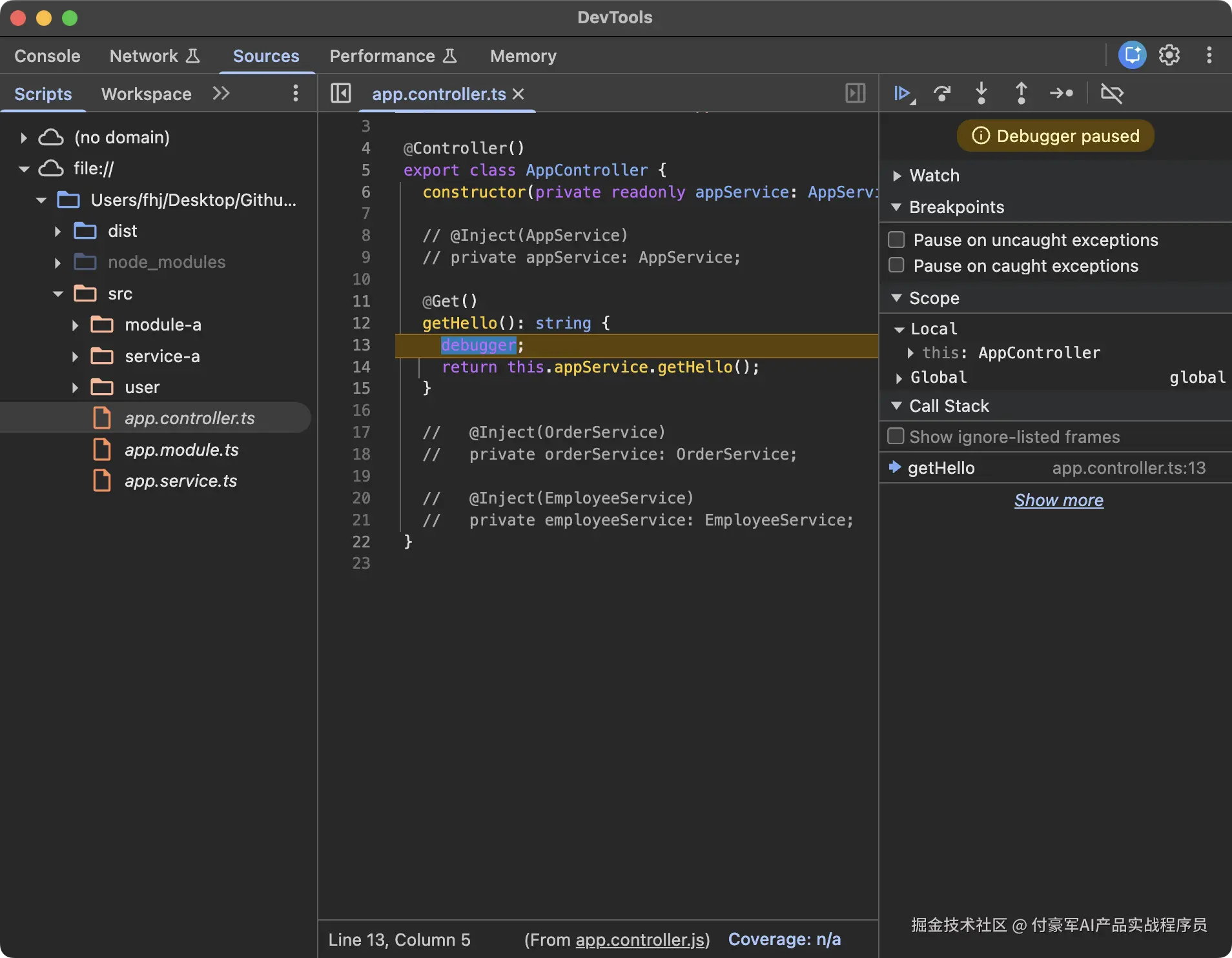
Task: Collapse the file:// tree node
Action: tap(24, 169)
